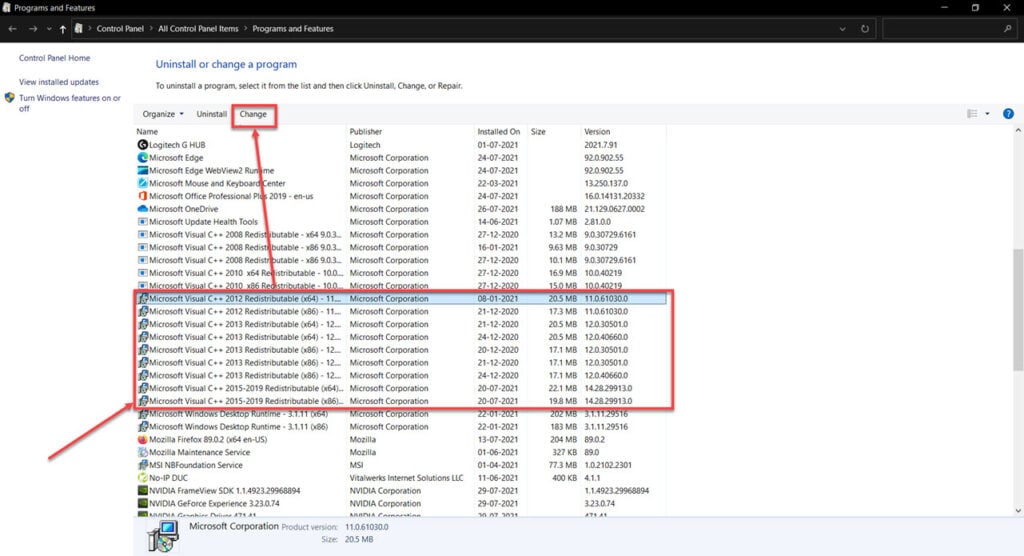1024x556 pixels.
Task: Open the View installed updates link
Action: click(59, 82)
